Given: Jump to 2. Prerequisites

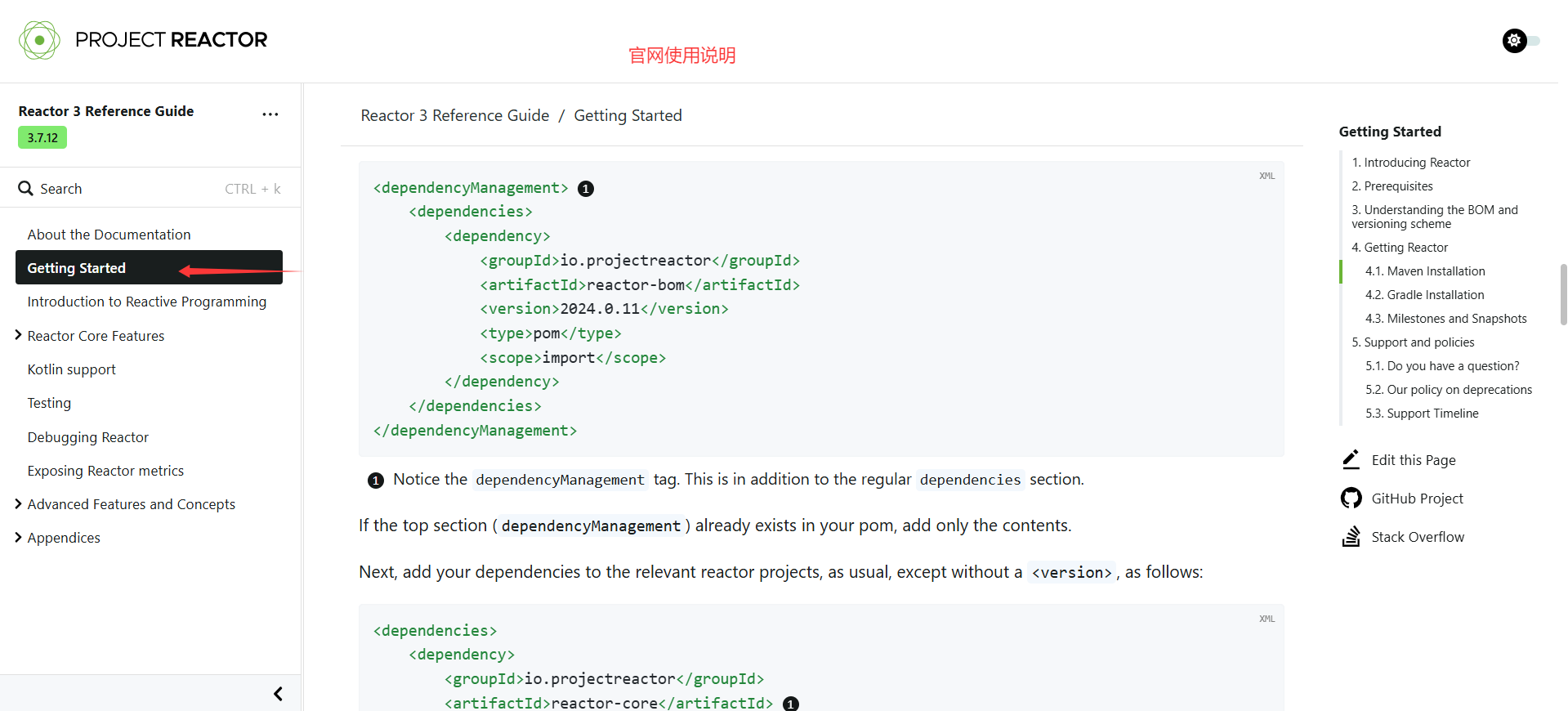Looking at the screenshot, I should click(1392, 186).
